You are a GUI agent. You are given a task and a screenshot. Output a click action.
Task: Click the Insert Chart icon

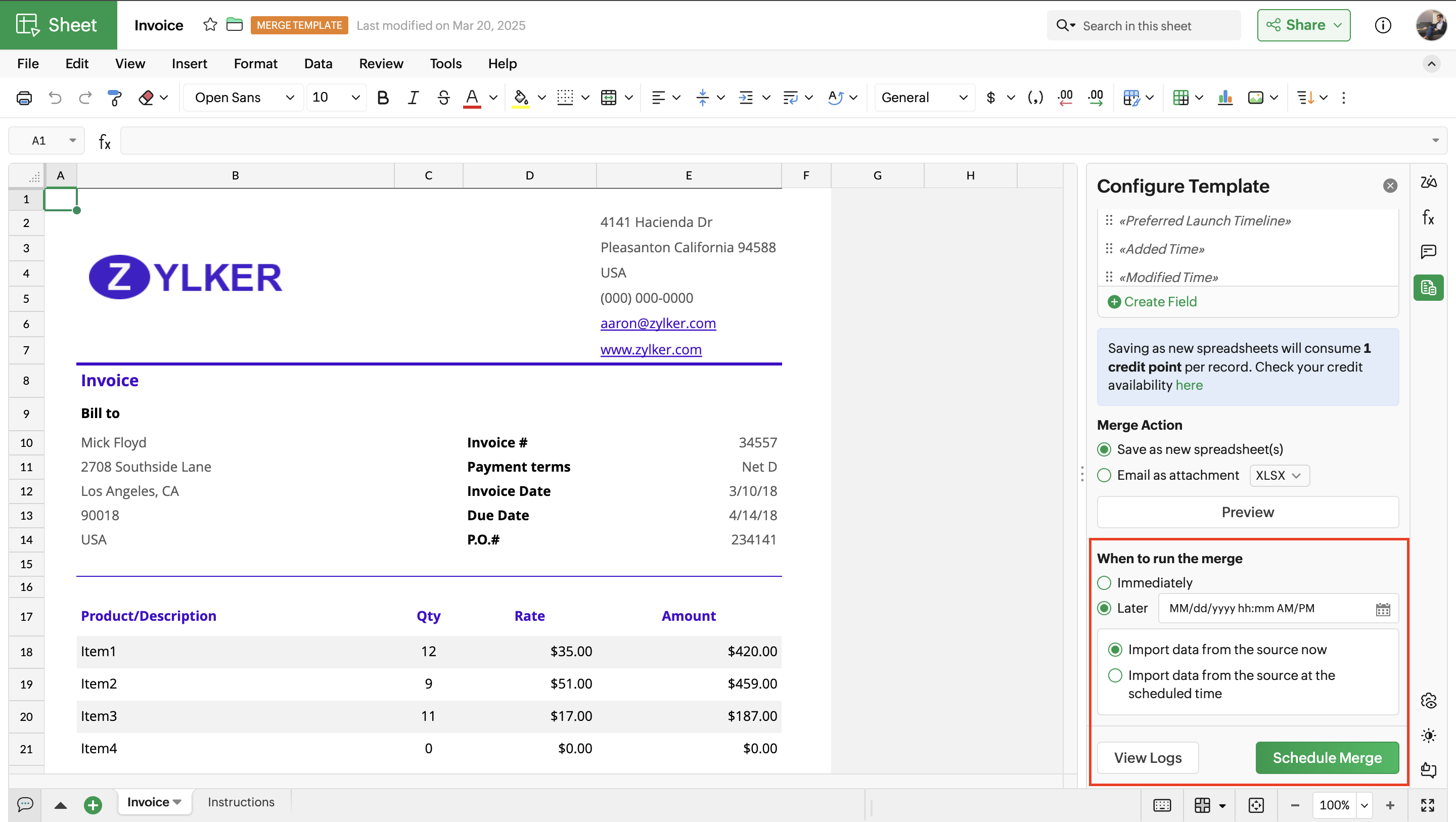(x=1225, y=98)
